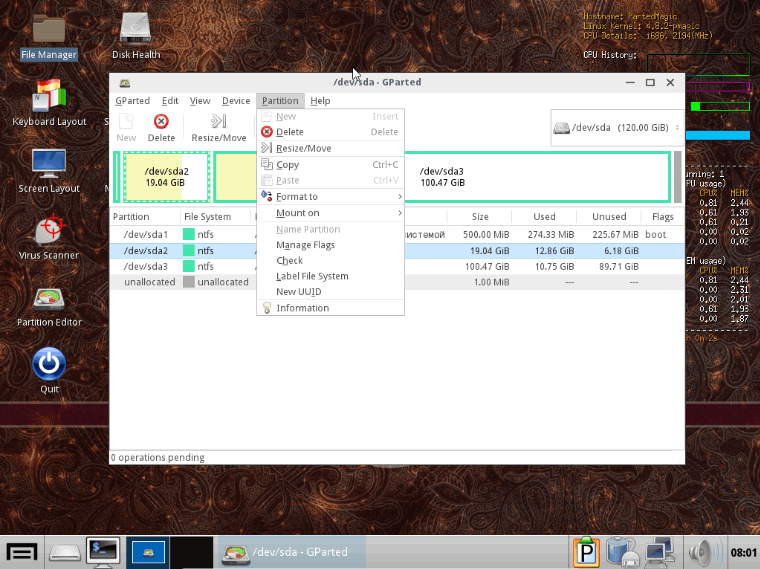This screenshot has width=760, height=569.
Task: Choose Delete in the Partition menu
Action: pos(331,132)
